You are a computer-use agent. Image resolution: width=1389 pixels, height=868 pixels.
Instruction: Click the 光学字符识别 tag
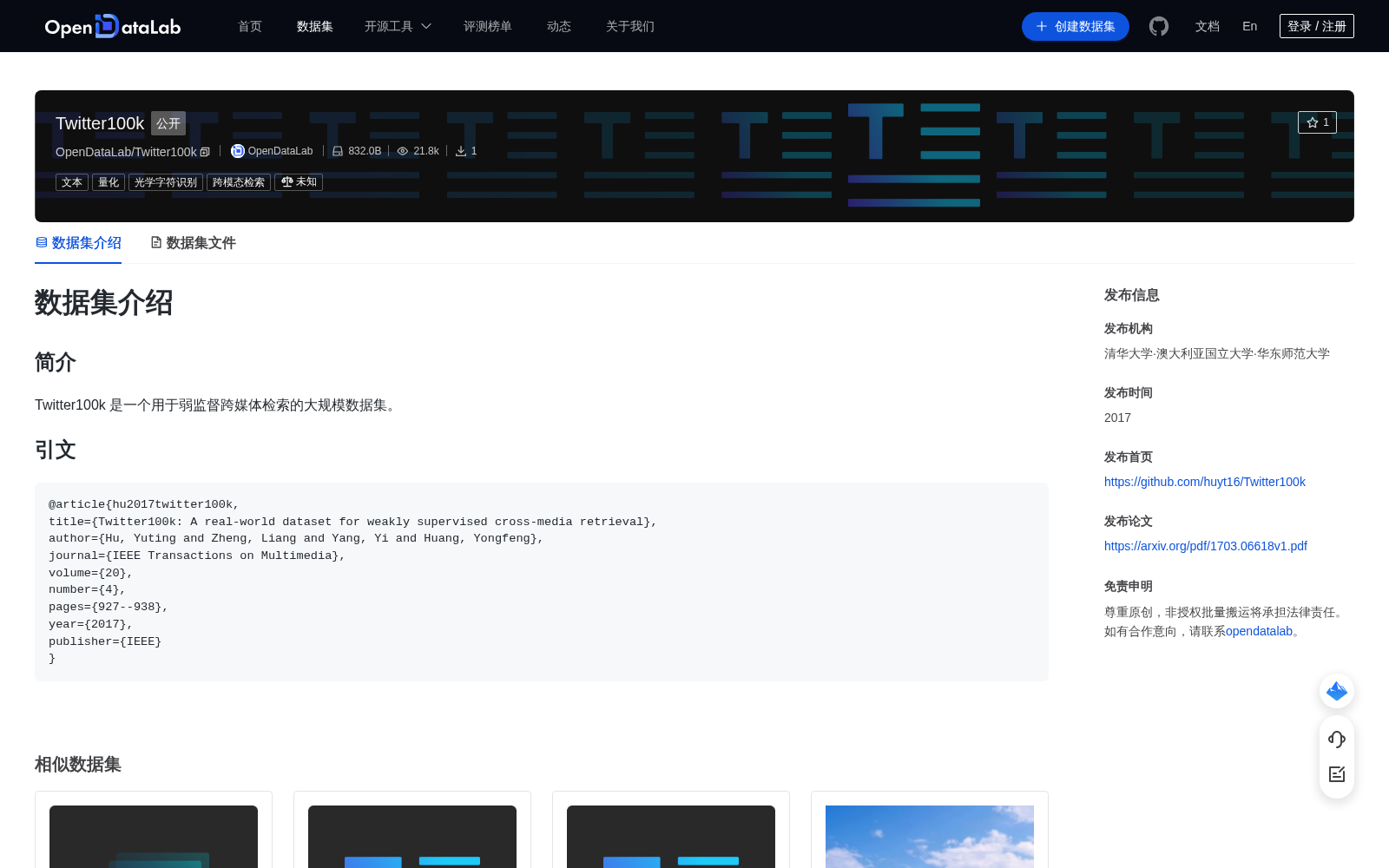click(x=166, y=182)
